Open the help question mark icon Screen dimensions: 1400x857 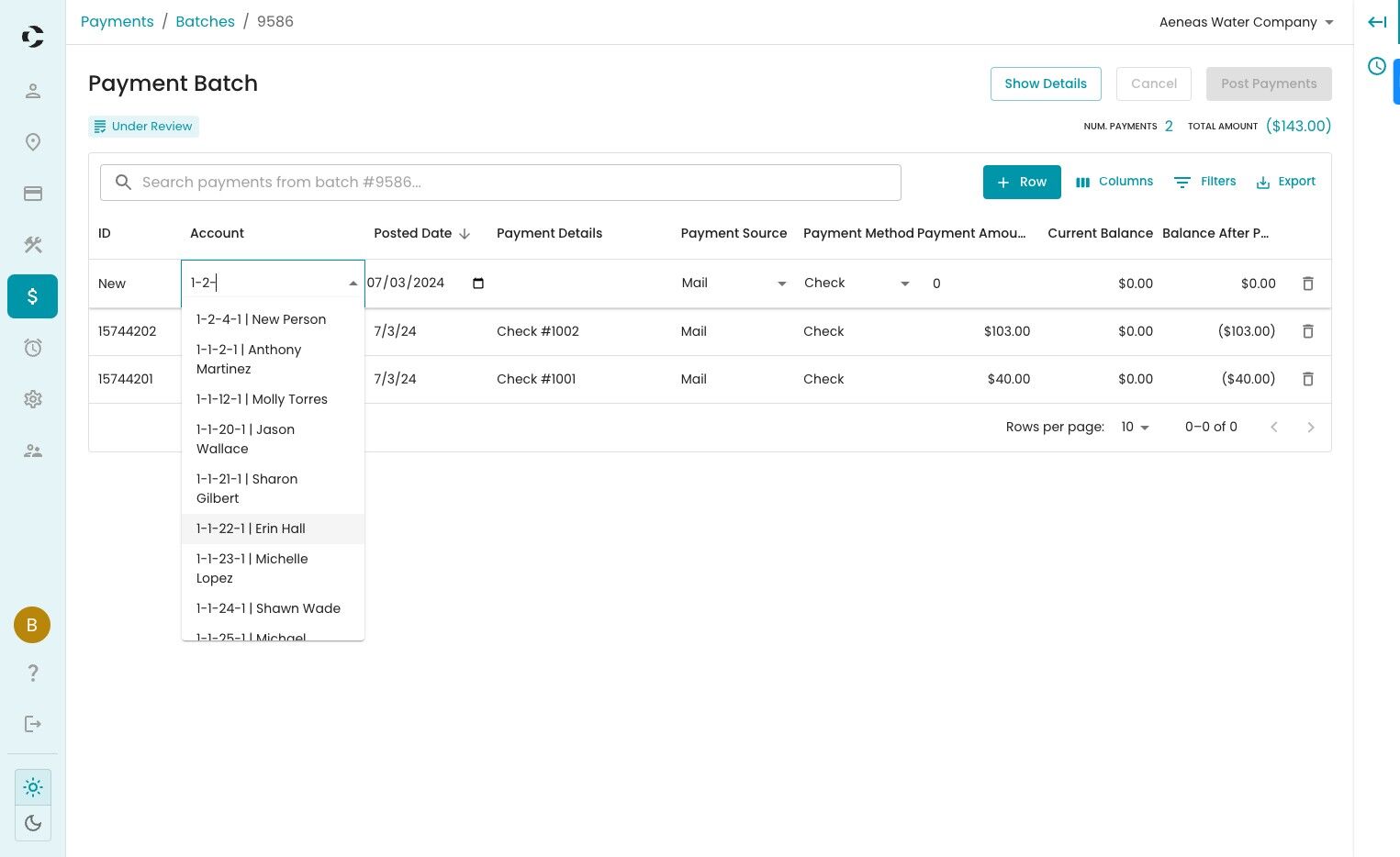point(33,673)
